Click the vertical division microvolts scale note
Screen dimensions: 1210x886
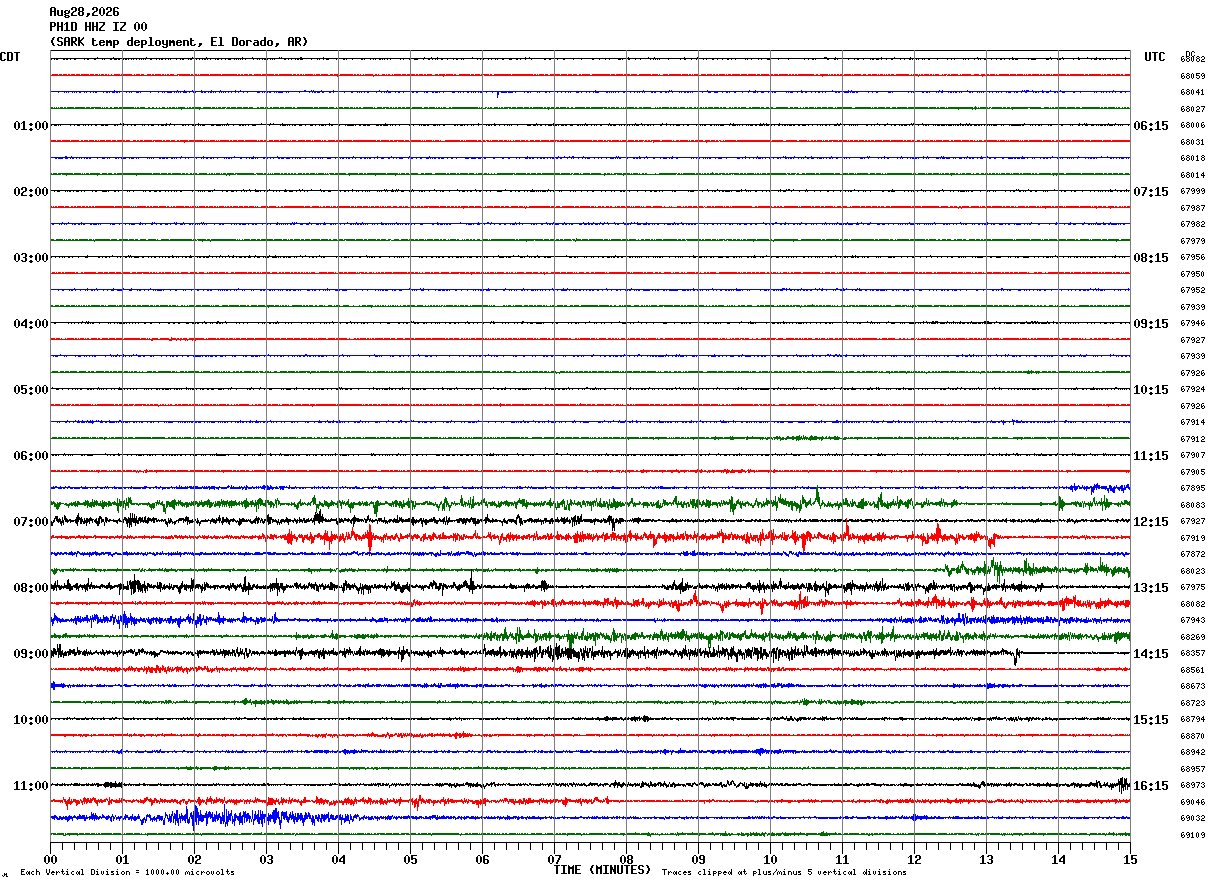pos(127,873)
